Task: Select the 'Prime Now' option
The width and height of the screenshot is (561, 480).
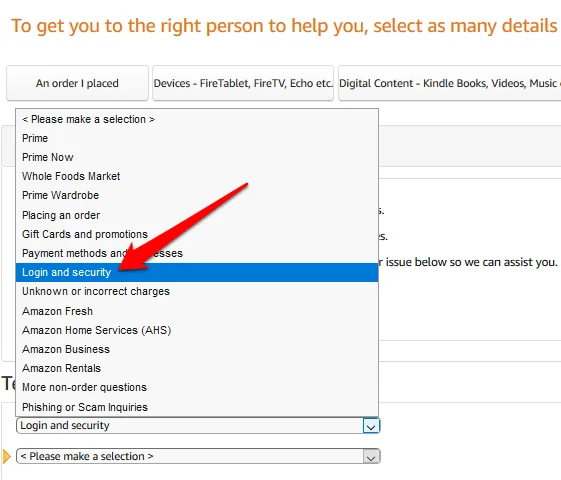Action: pos(197,157)
